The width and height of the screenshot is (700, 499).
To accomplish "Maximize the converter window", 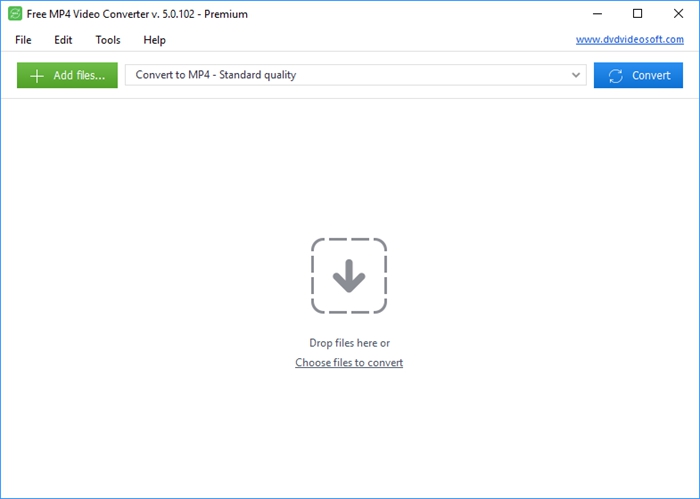I will (638, 14).
